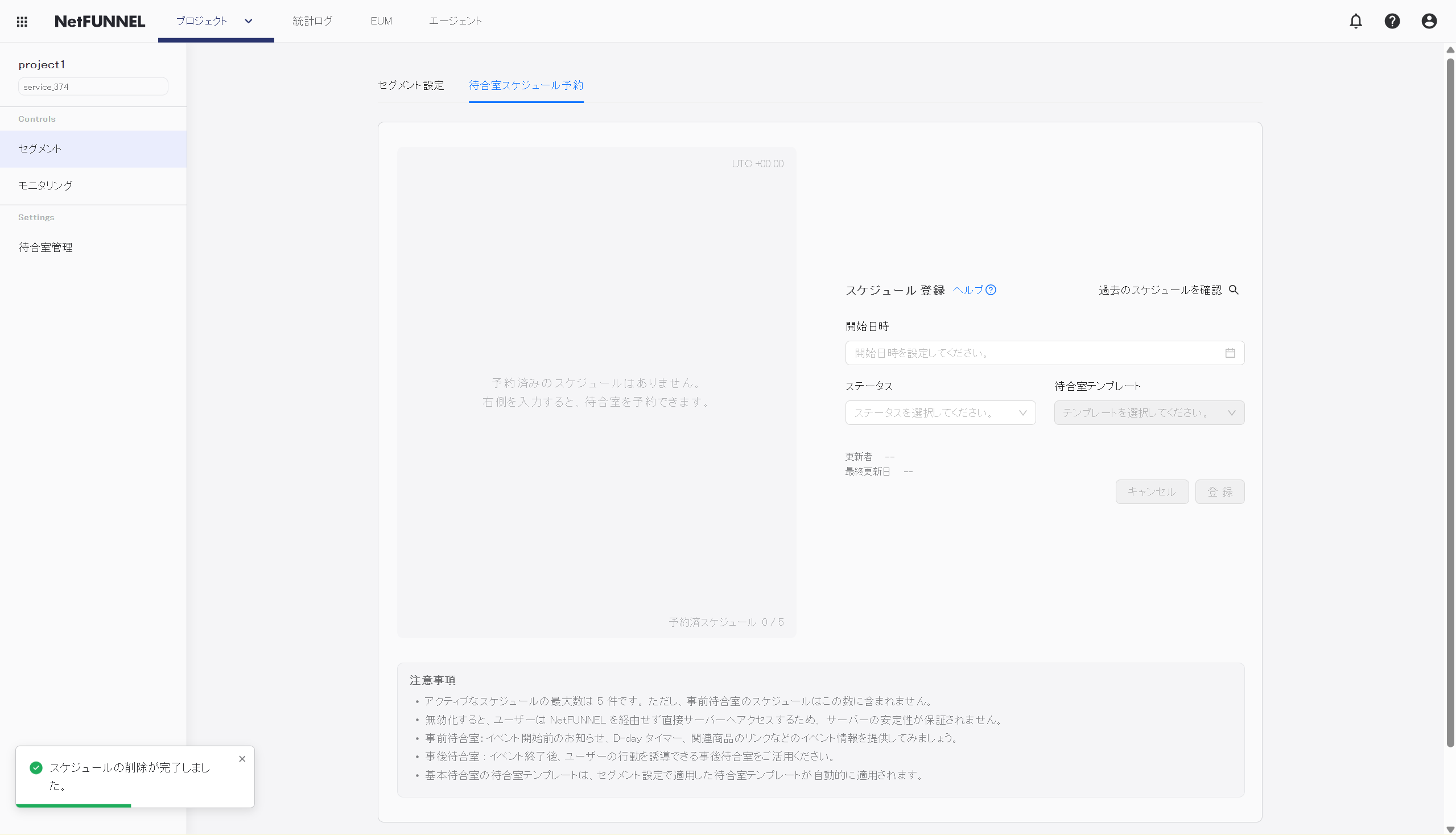Open the EUM section
The height and width of the screenshot is (835, 1456).
tap(381, 21)
